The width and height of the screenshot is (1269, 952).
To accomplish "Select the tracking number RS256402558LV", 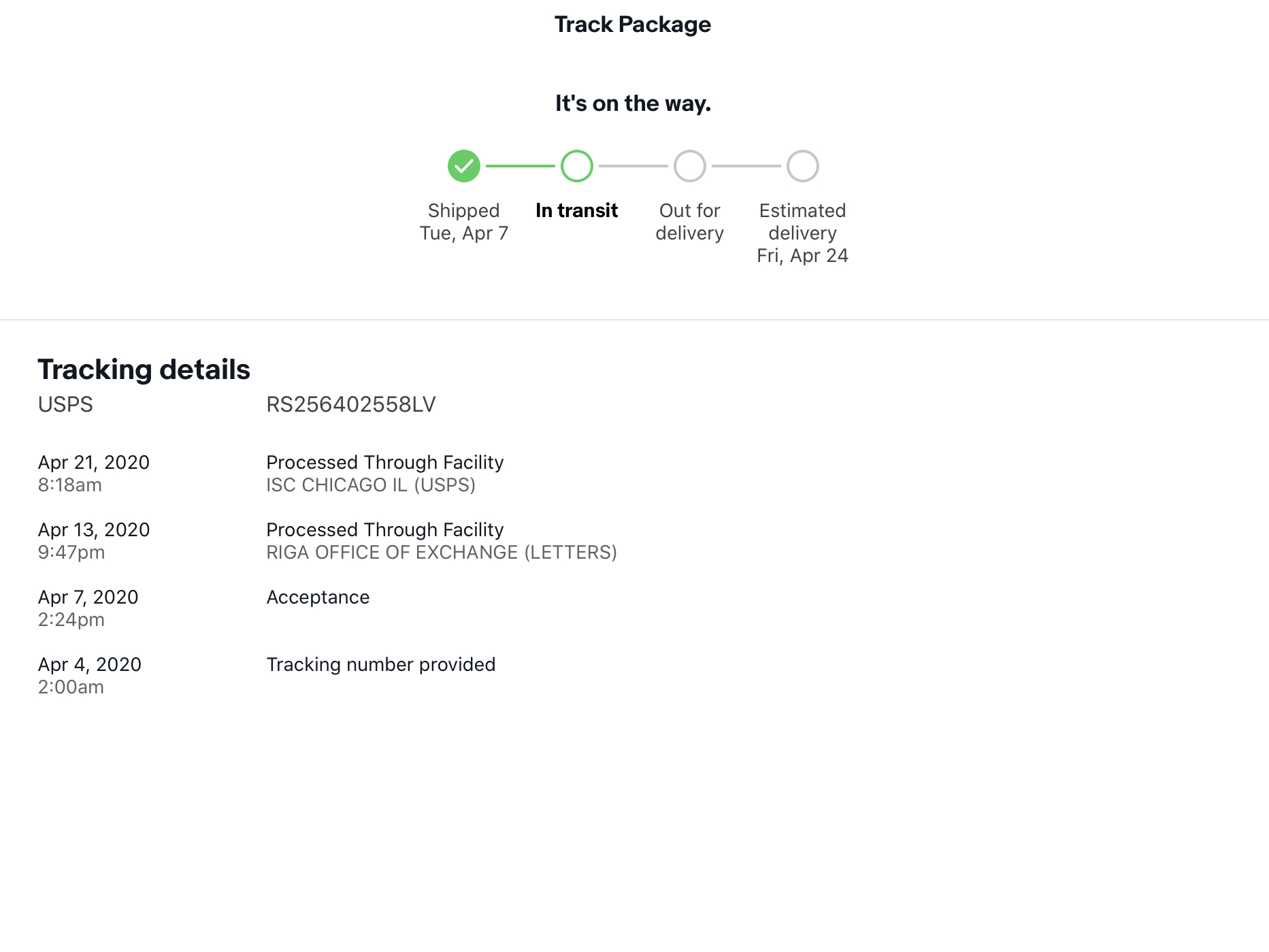I will click(x=350, y=405).
